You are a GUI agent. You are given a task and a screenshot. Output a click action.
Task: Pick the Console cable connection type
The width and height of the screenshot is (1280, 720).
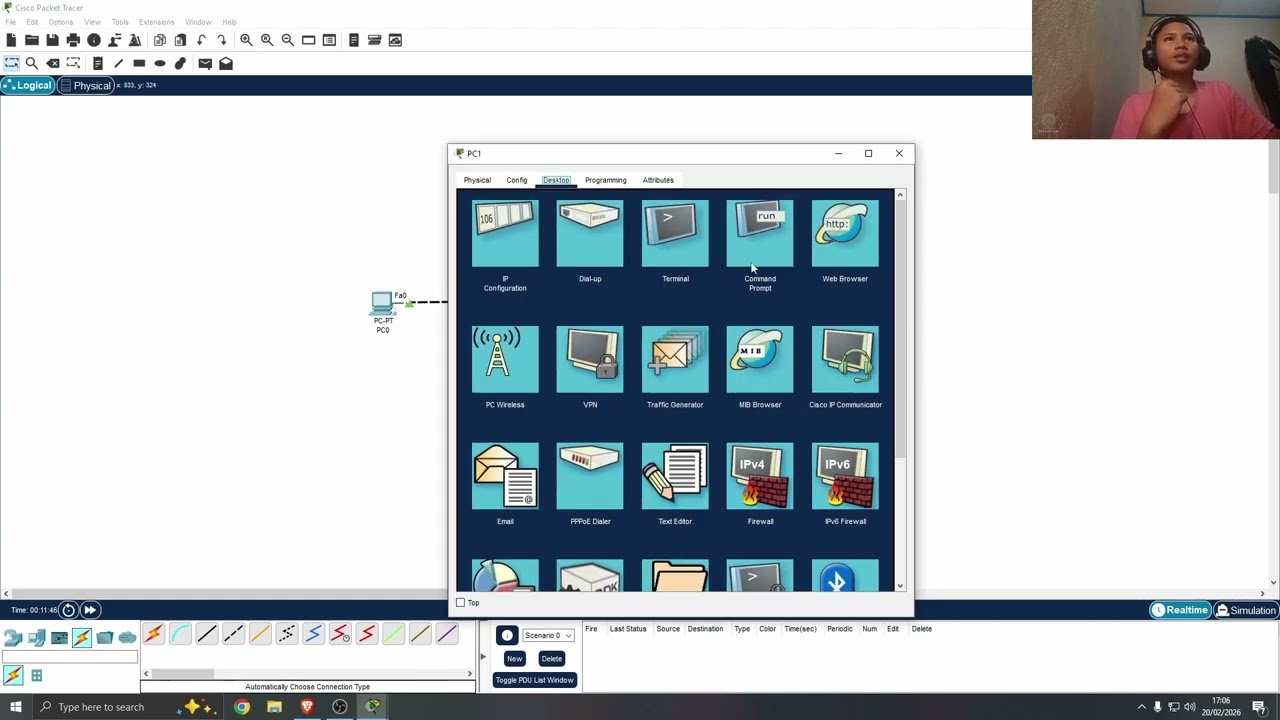[x=180, y=634]
